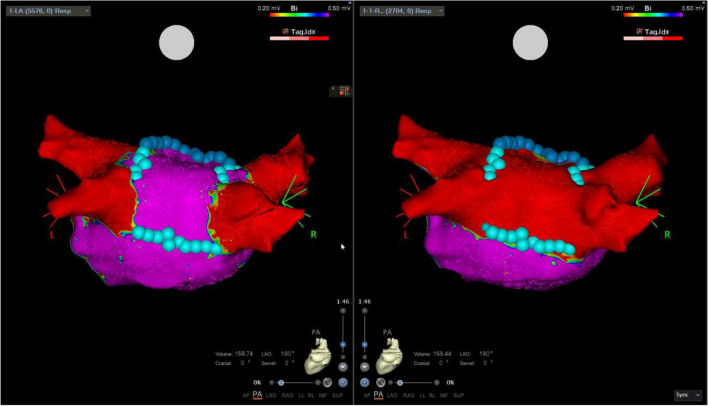The height and width of the screenshot is (406, 708).
Task: Select the AP view in right pane
Action: click(x=365, y=396)
